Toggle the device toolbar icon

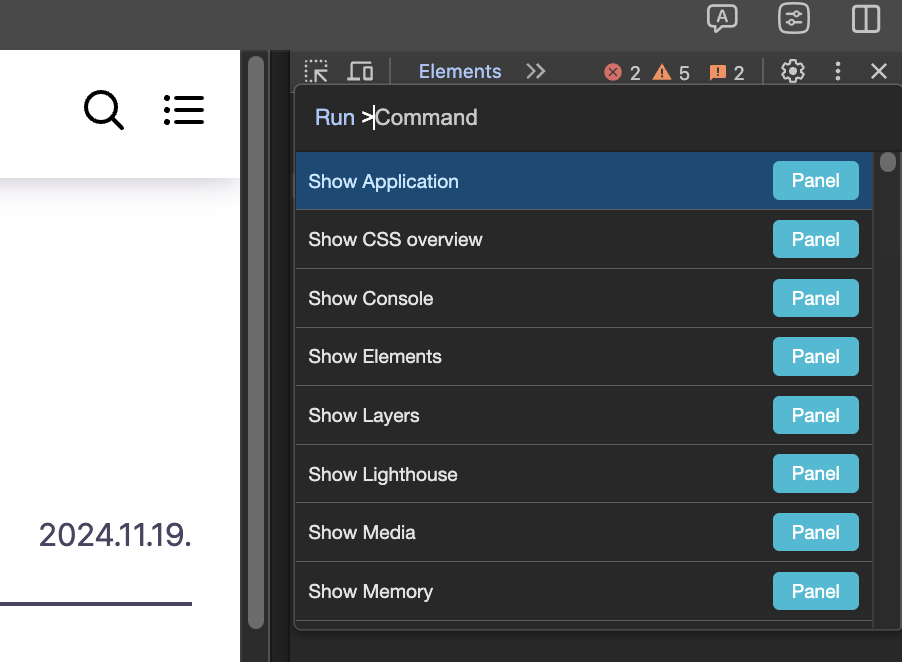tap(360, 71)
